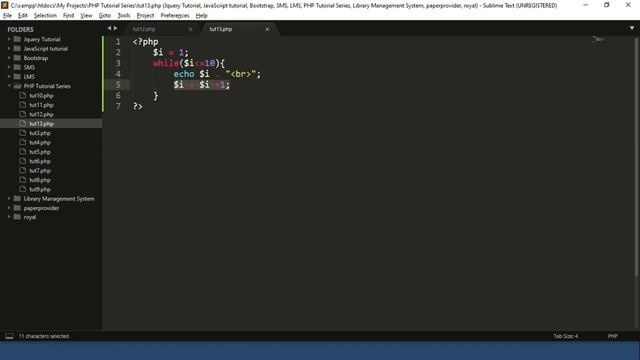Open the View menu

[x=86, y=16]
